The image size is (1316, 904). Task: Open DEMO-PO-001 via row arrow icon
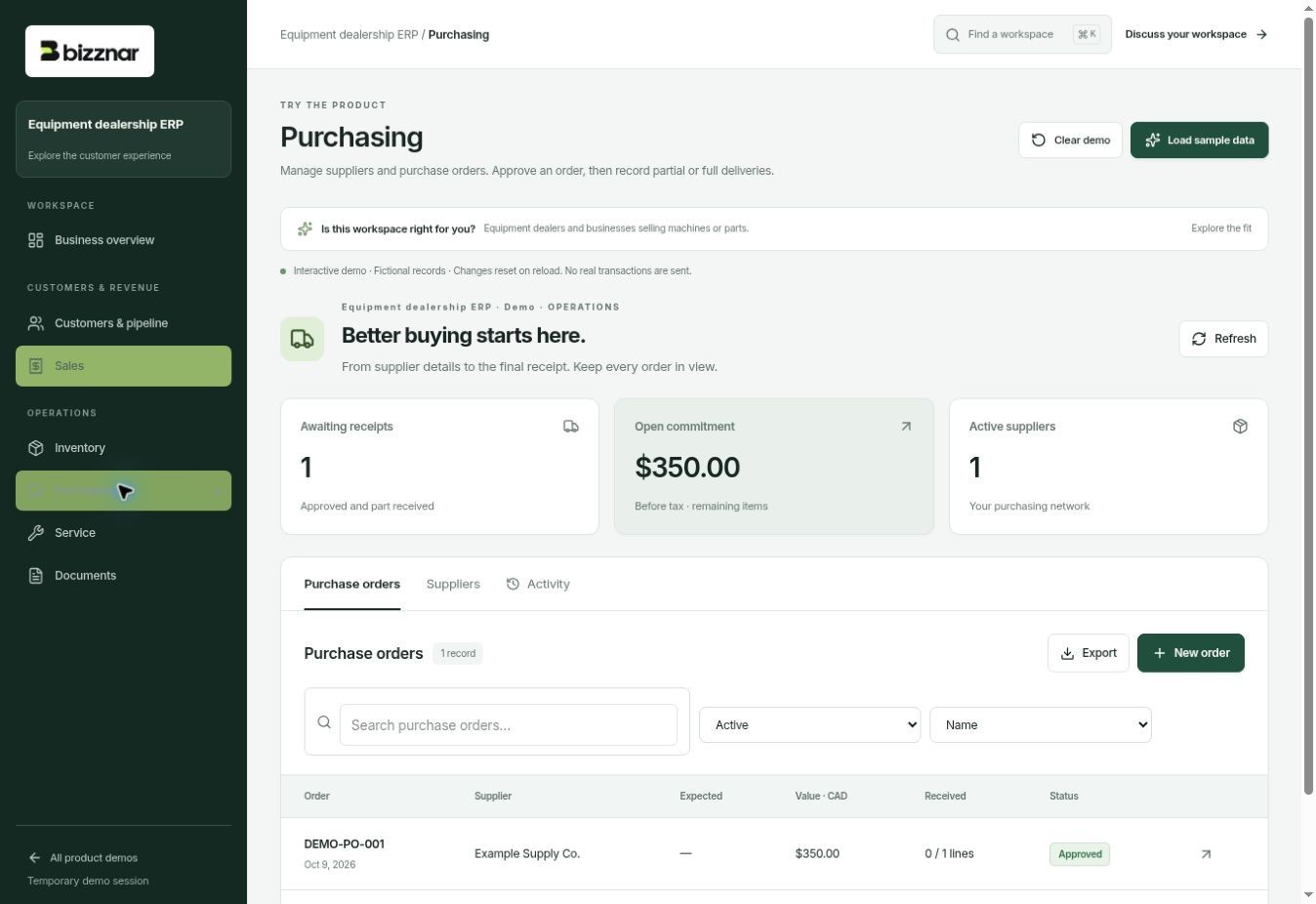coord(1206,854)
